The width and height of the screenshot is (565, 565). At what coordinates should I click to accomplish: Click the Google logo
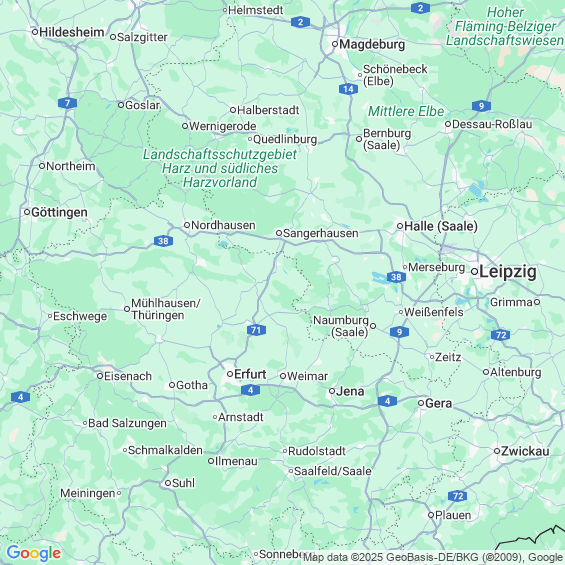click(x=34, y=553)
